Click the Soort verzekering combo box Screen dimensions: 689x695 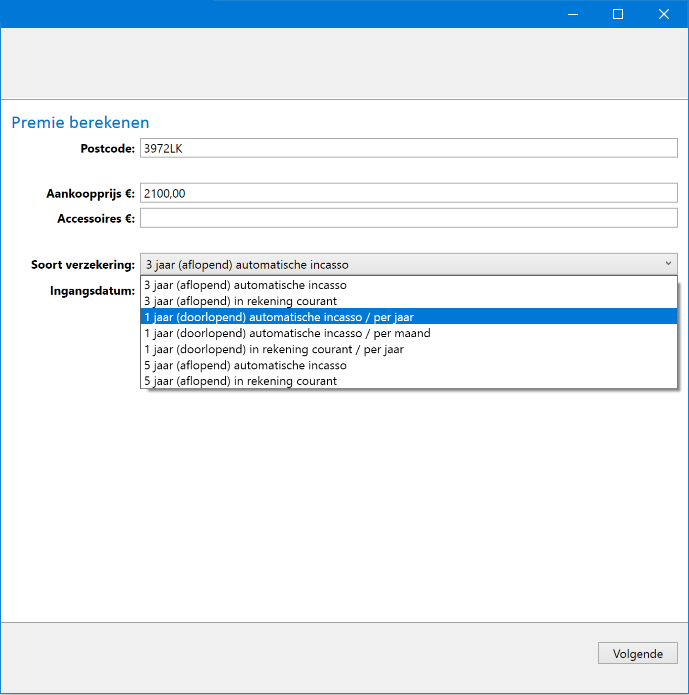tap(409, 265)
